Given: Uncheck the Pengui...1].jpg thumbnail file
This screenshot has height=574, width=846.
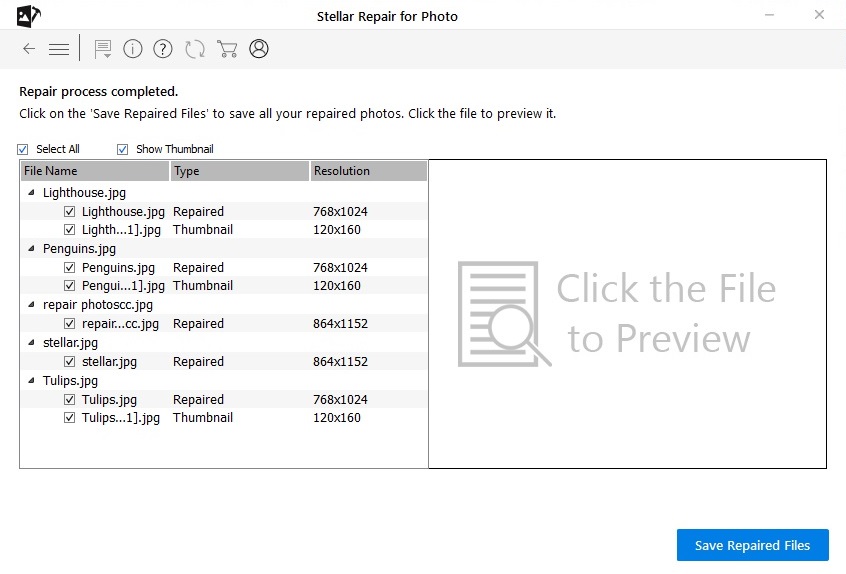Looking at the screenshot, I should [x=70, y=286].
